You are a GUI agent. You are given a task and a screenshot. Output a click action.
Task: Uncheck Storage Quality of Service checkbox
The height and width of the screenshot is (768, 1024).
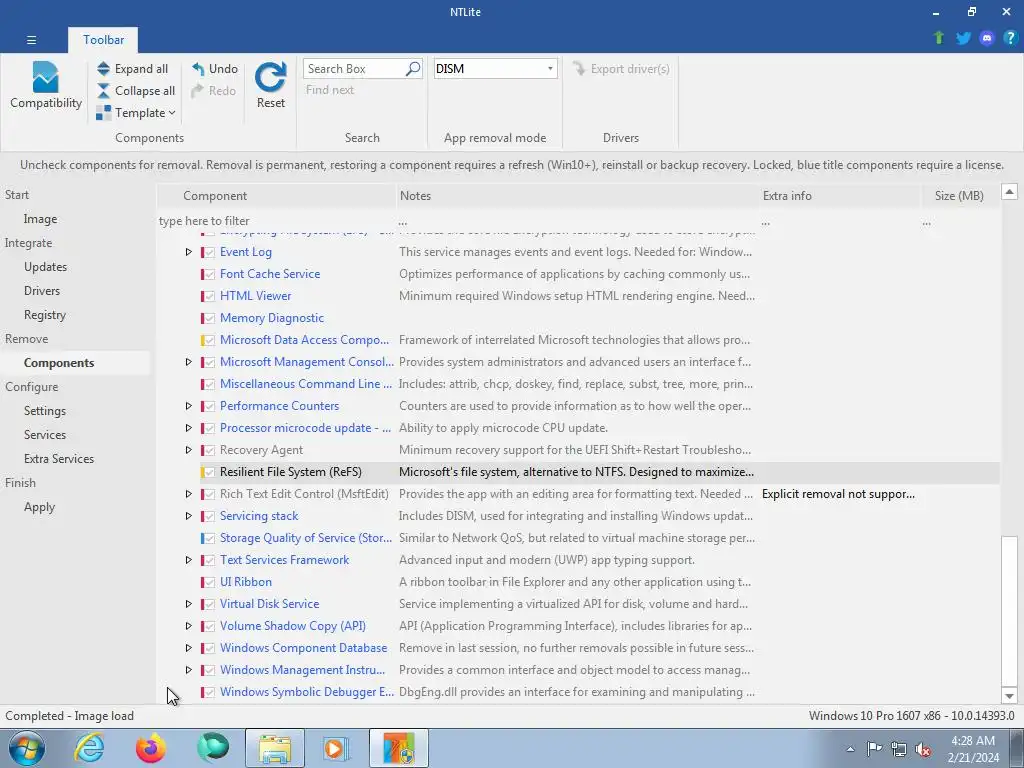pos(209,539)
